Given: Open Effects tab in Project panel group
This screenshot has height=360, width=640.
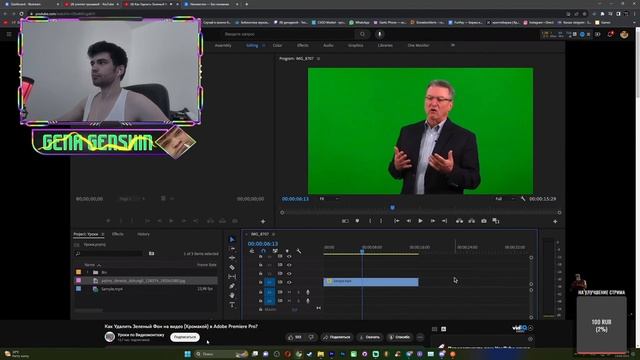Looking at the screenshot, I should tap(118, 234).
